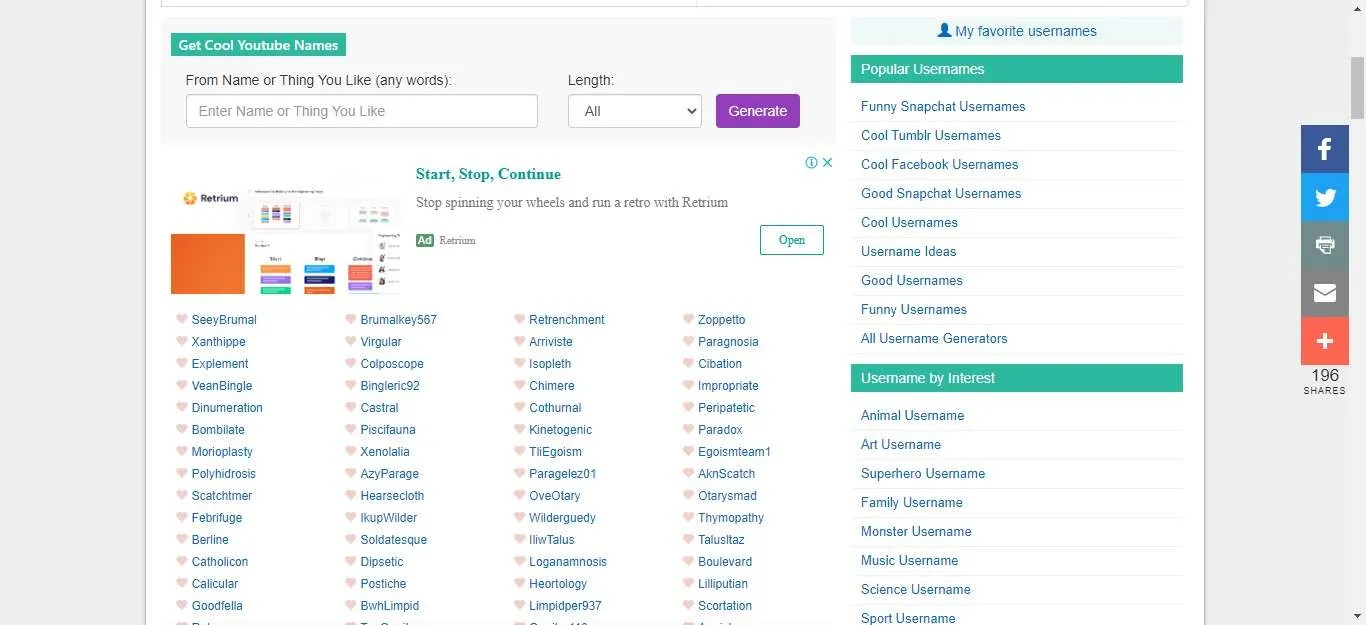Toggle the heart beside Retrenchment
This screenshot has width=1366, height=625.
click(x=520, y=319)
